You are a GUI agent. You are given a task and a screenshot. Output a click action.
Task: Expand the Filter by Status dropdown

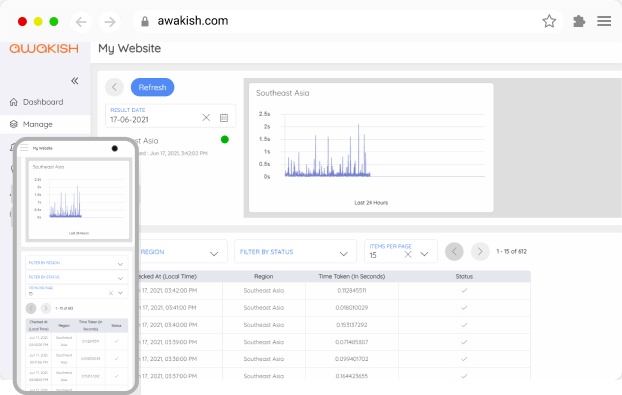click(344, 254)
